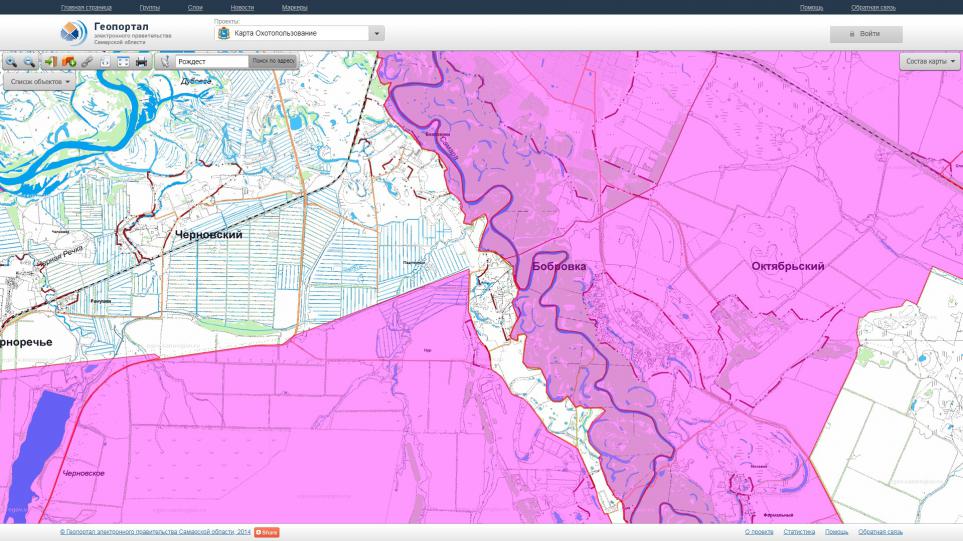Click the orange layer download icon
Image resolution: width=963 pixels, height=541 pixels.
(x=68, y=62)
